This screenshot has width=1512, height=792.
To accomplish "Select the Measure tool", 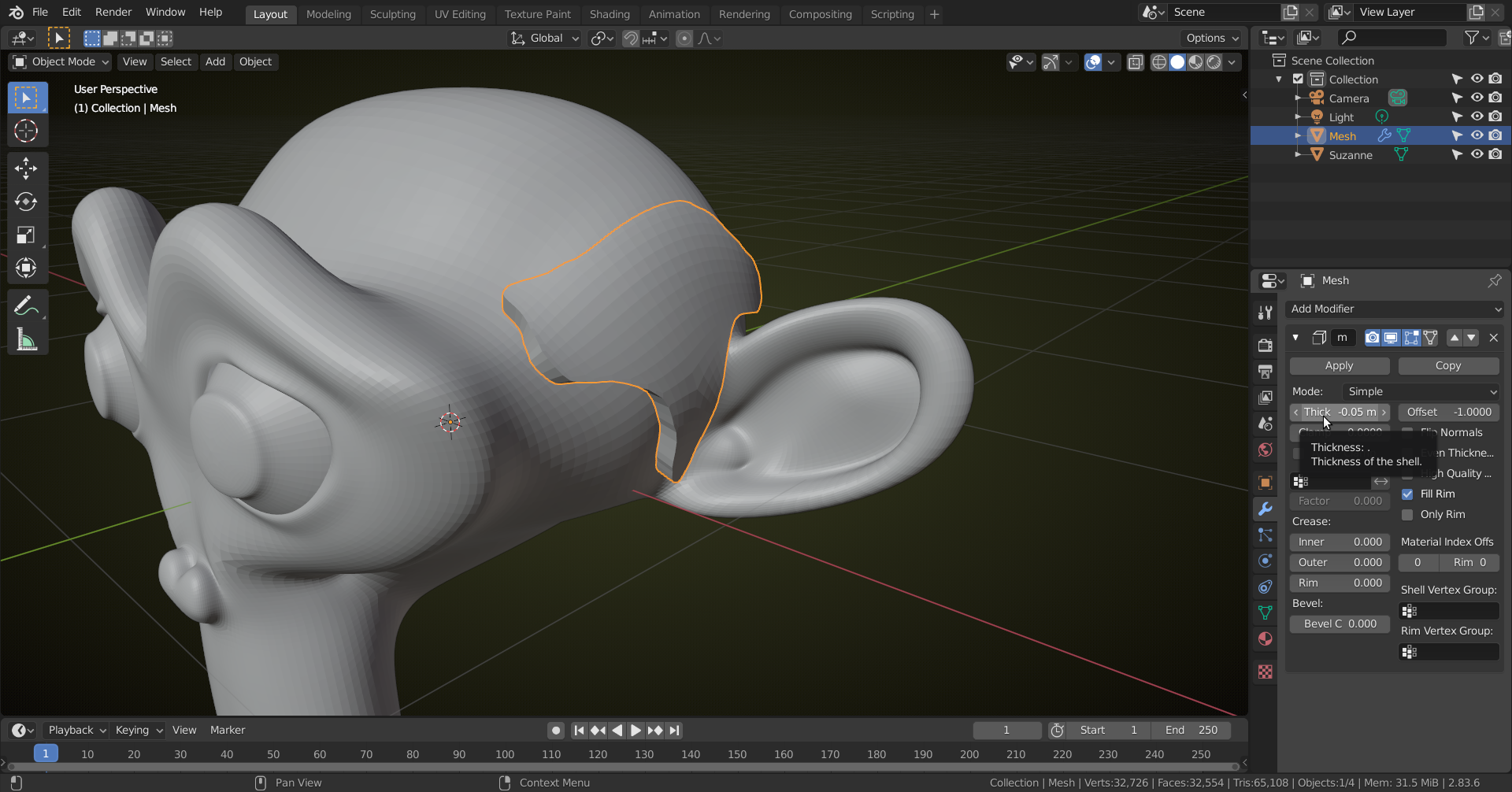I will pos(26,339).
